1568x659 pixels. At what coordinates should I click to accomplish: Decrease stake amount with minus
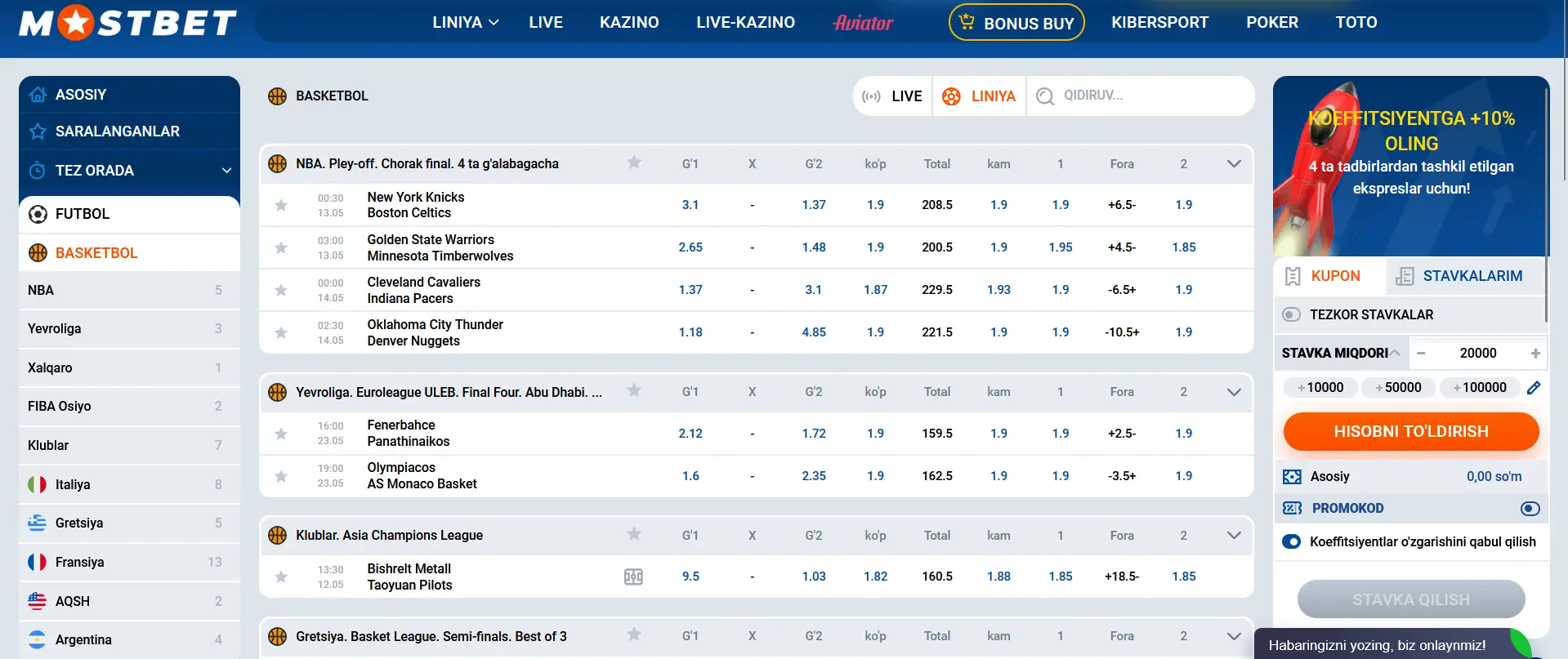click(x=1421, y=354)
